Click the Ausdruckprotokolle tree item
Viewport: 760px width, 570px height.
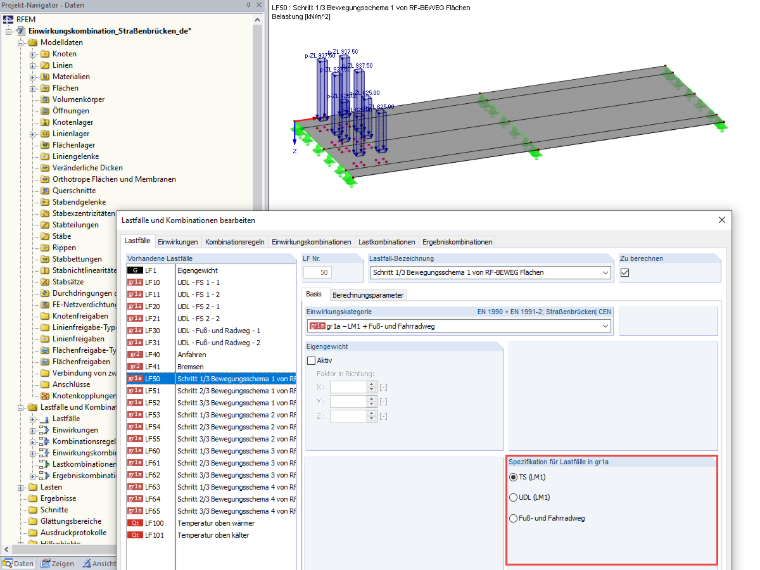(73, 532)
